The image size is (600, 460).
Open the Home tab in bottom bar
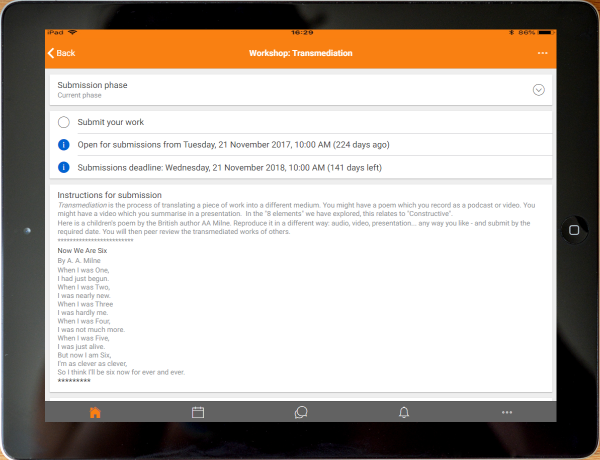[x=95, y=412]
